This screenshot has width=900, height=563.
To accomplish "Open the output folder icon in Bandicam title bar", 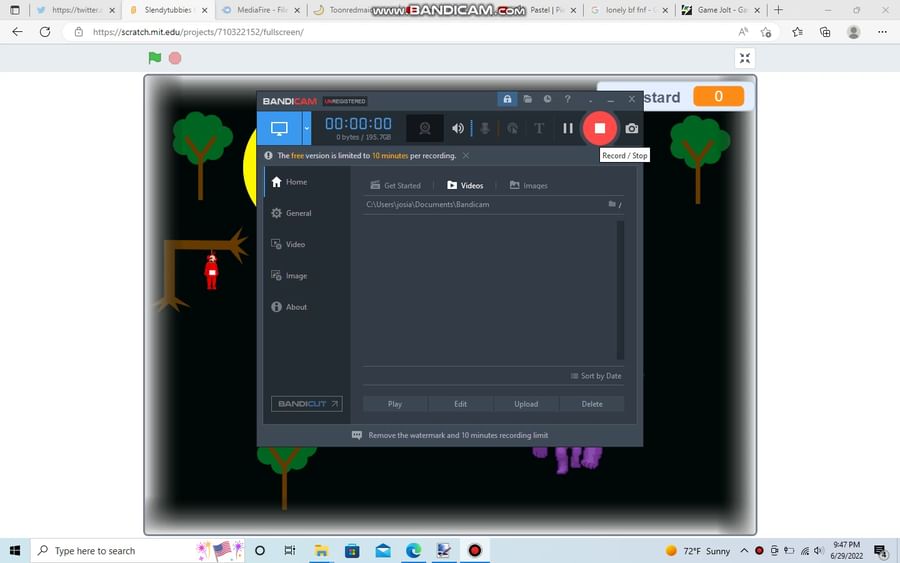I will tap(527, 99).
